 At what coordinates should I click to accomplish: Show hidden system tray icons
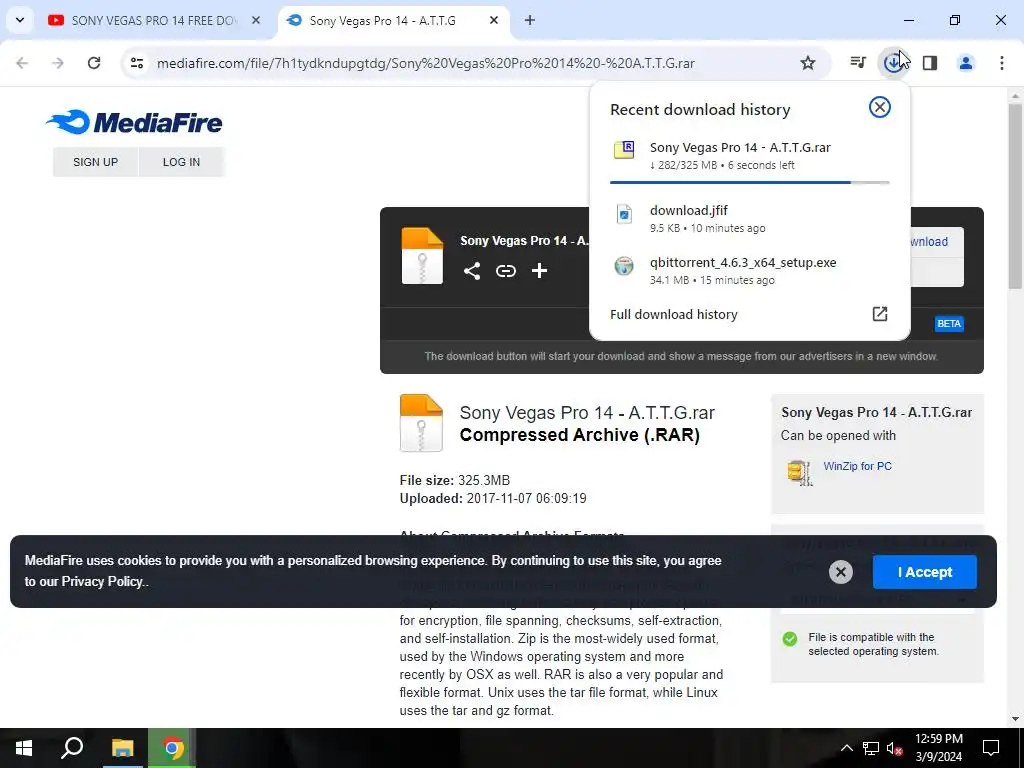pyautogui.click(x=846, y=748)
